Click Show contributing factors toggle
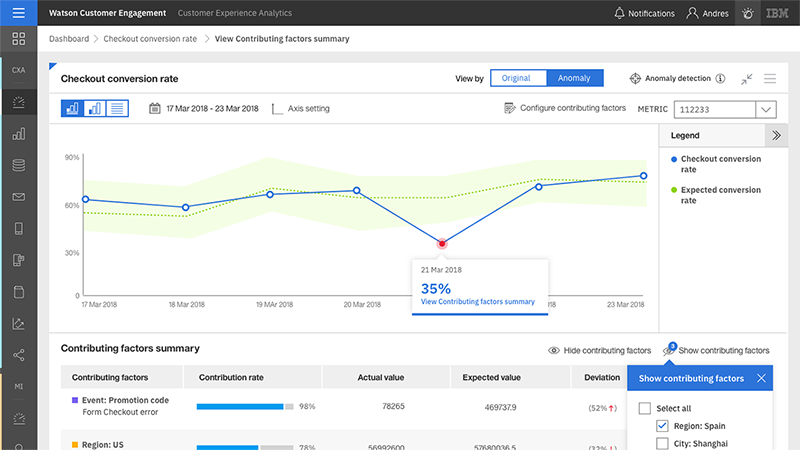 (x=716, y=351)
